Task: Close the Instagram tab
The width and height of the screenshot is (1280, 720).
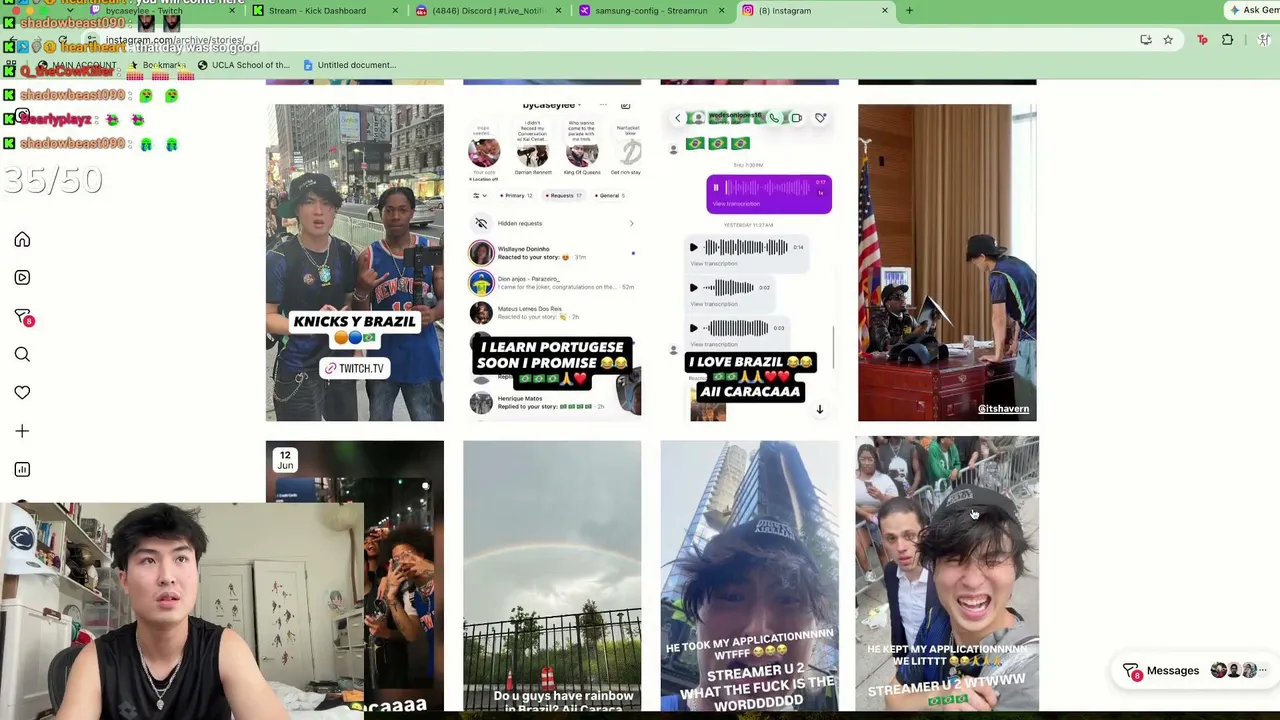Action: [884, 10]
